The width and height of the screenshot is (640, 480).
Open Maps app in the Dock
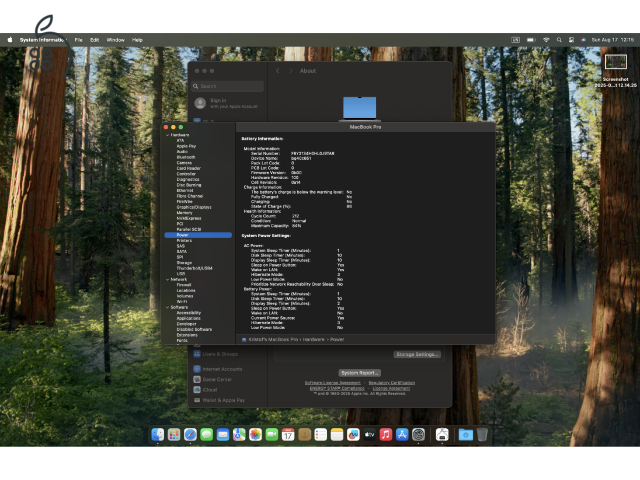click(x=239, y=435)
